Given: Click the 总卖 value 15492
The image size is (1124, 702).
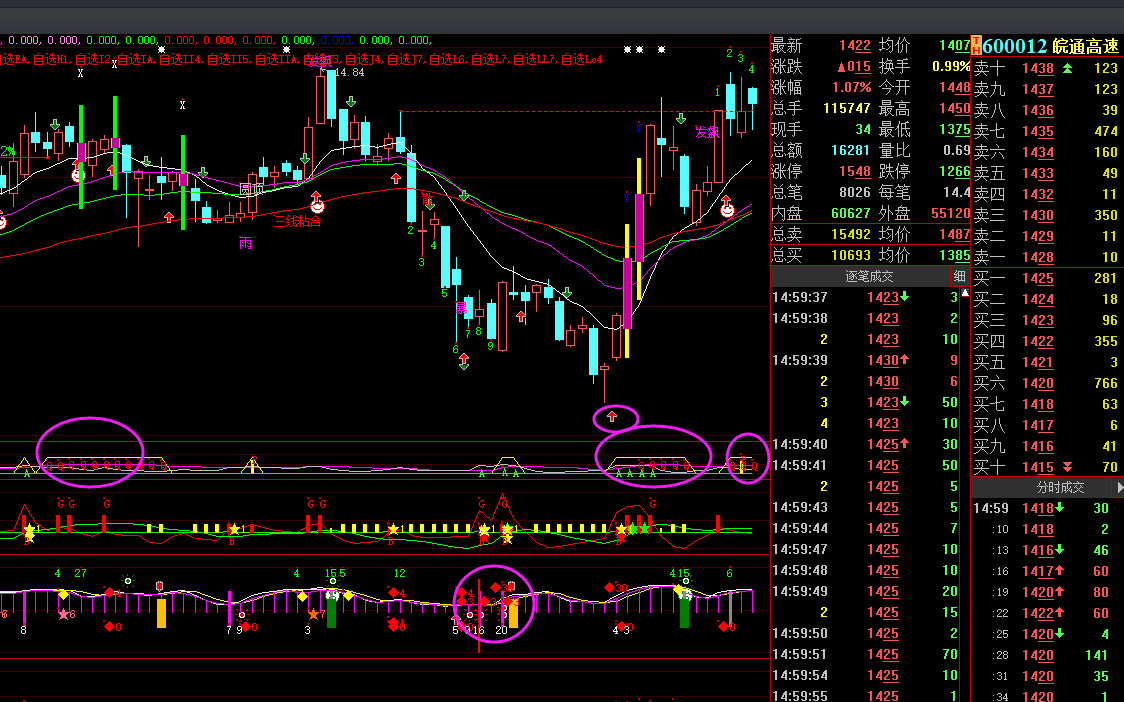Looking at the screenshot, I should pos(851,234).
